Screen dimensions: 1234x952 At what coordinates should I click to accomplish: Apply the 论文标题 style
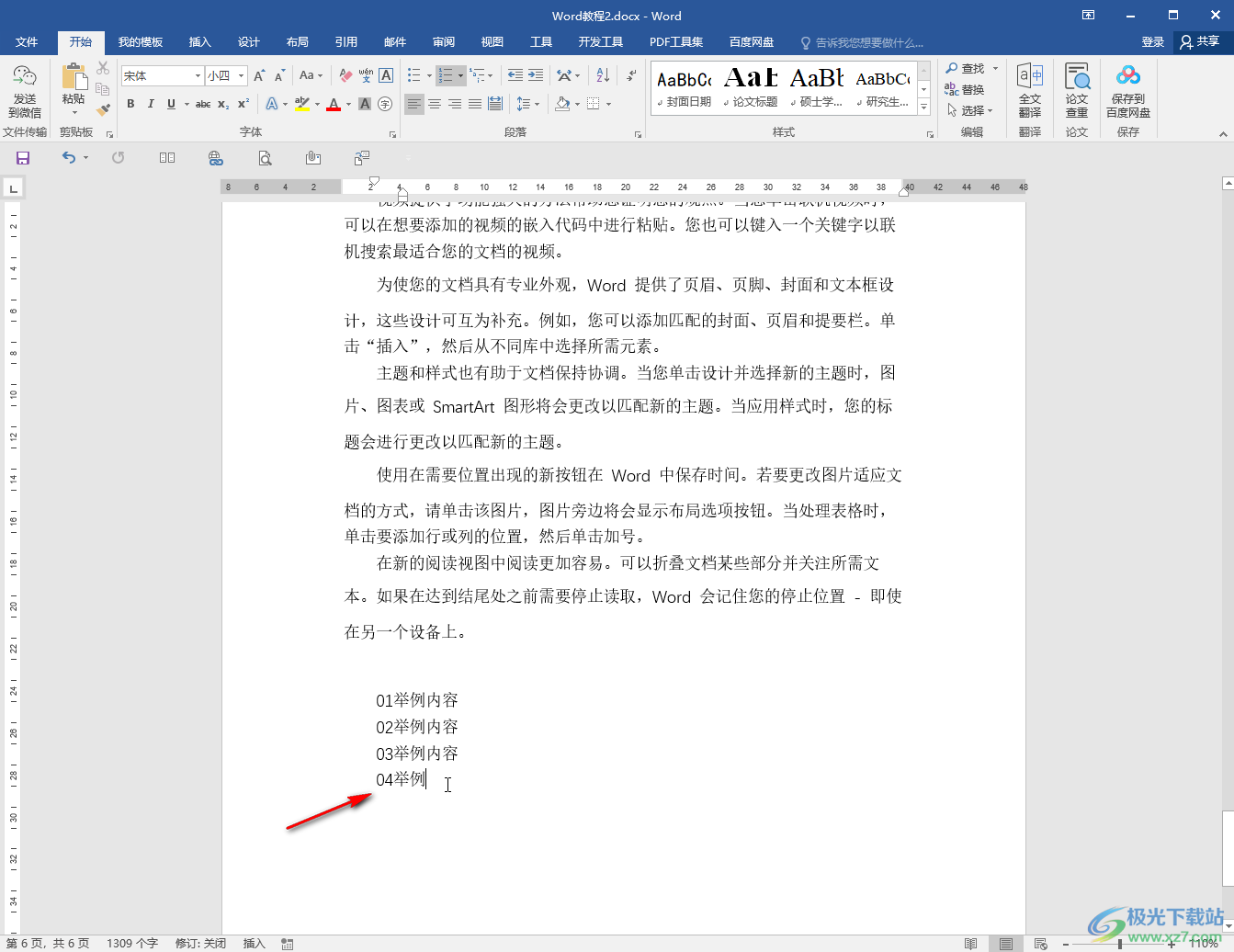751,87
